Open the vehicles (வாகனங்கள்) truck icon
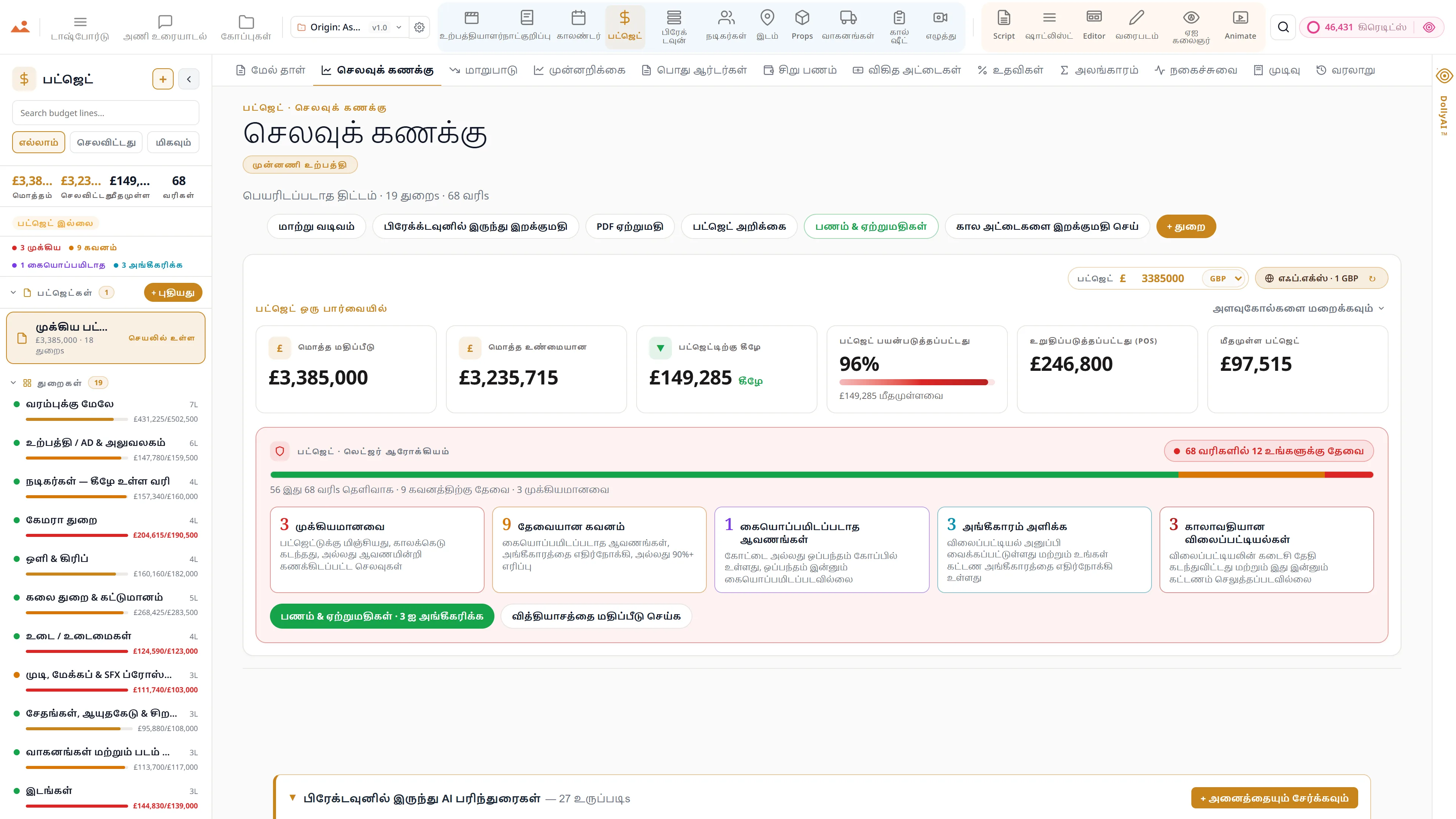1456x819 pixels. click(x=848, y=17)
